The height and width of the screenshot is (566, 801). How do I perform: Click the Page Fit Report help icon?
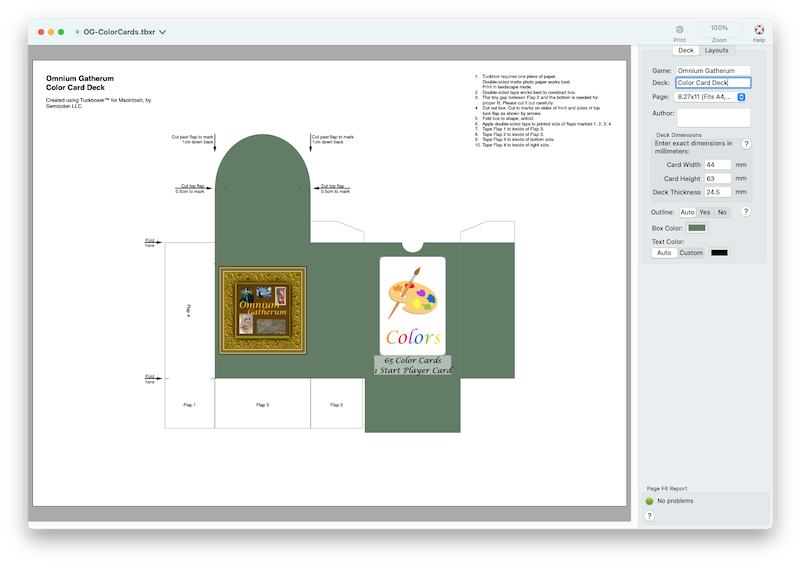point(649,516)
